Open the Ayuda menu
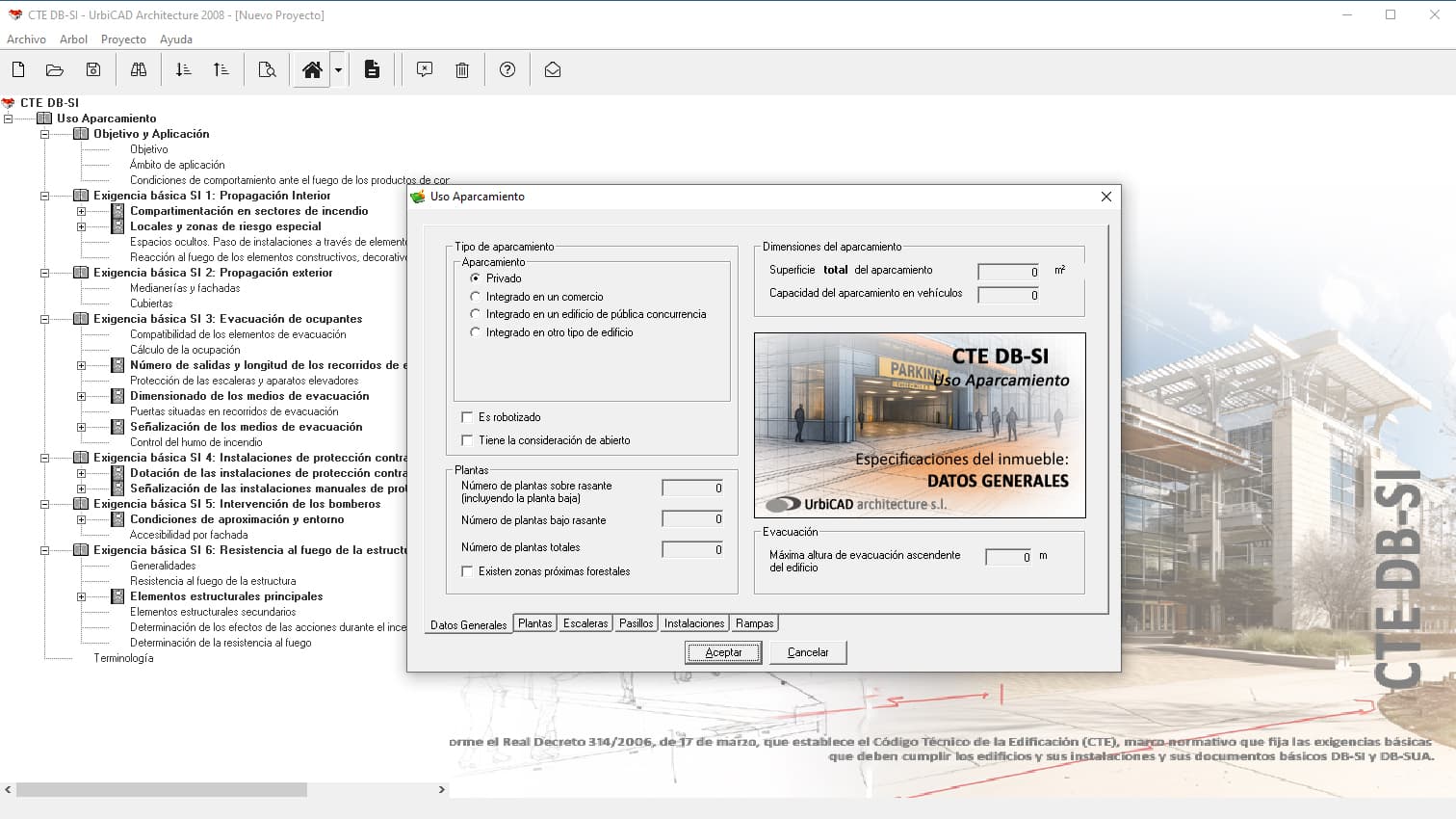Screen dimensions: 1456x819 coord(176,40)
